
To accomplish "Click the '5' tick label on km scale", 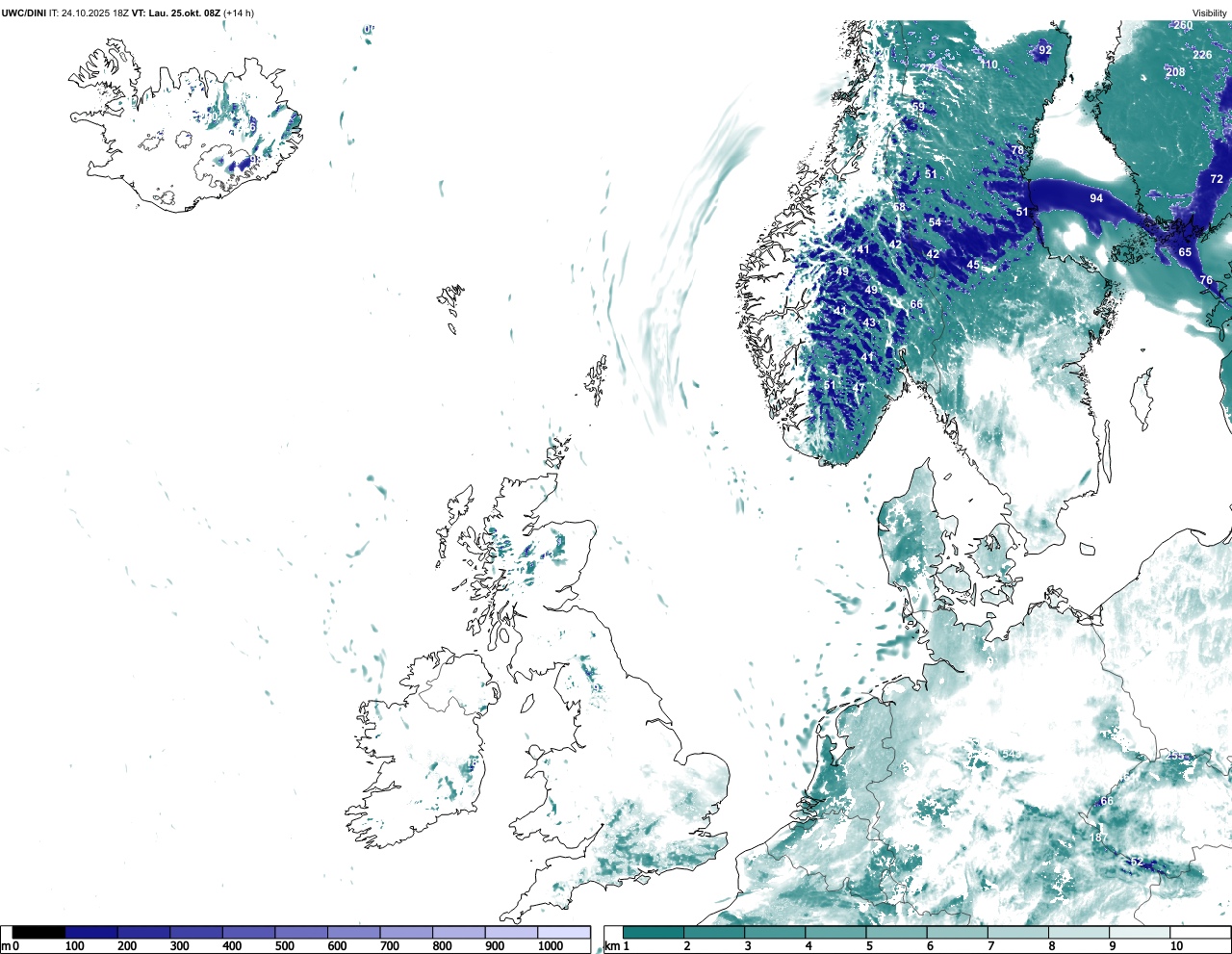I will 869,946.
